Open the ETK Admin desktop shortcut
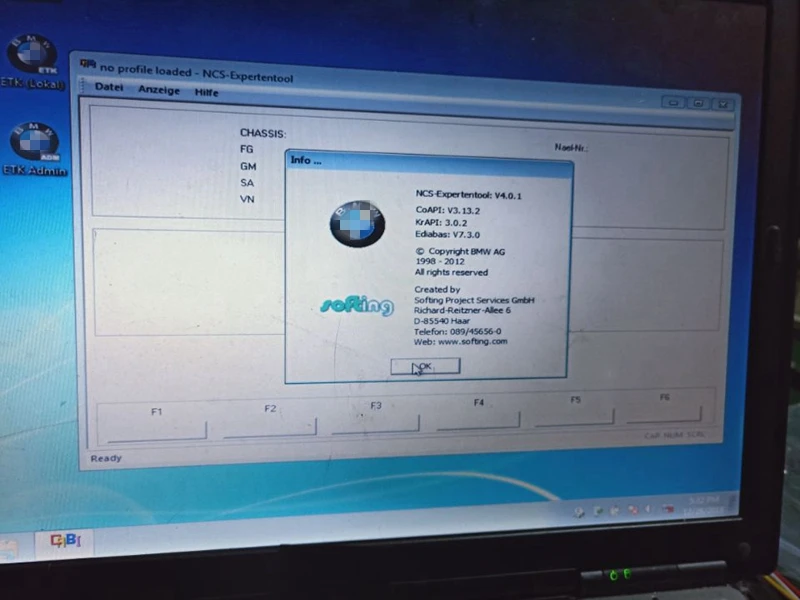Image resolution: width=800 pixels, height=600 pixels. 34,149
